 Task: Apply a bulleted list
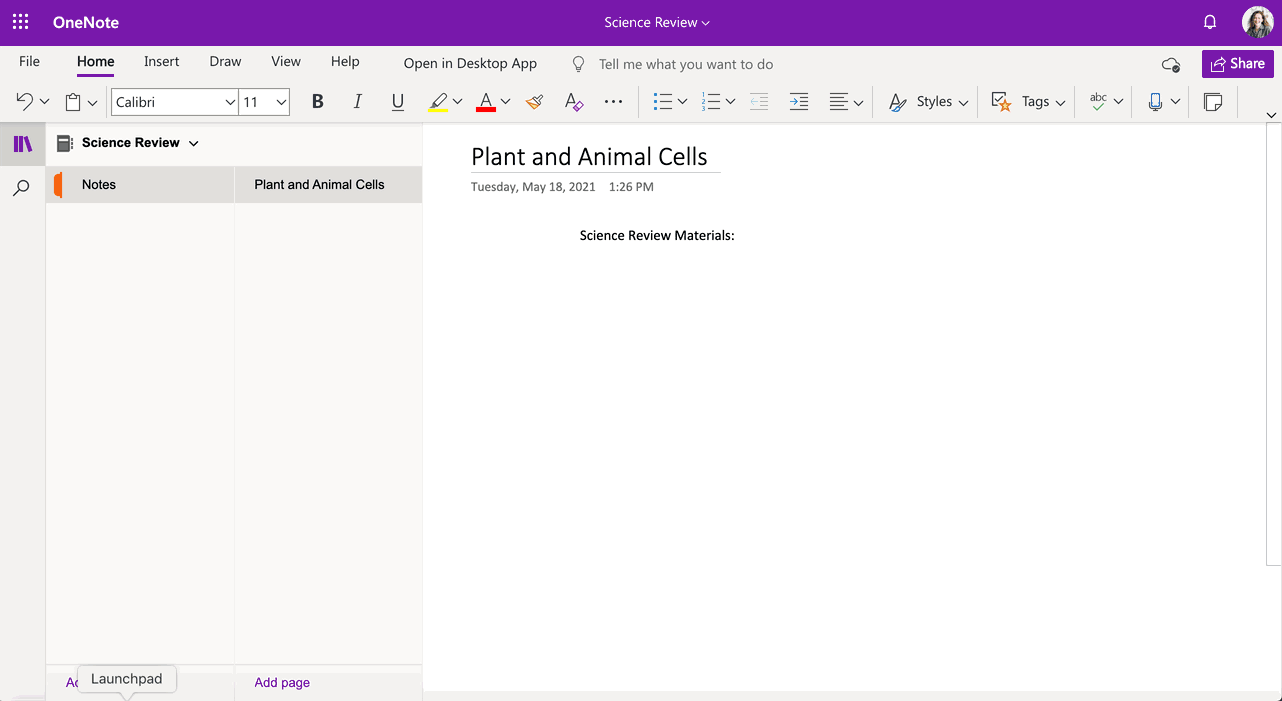coord(663,101)
